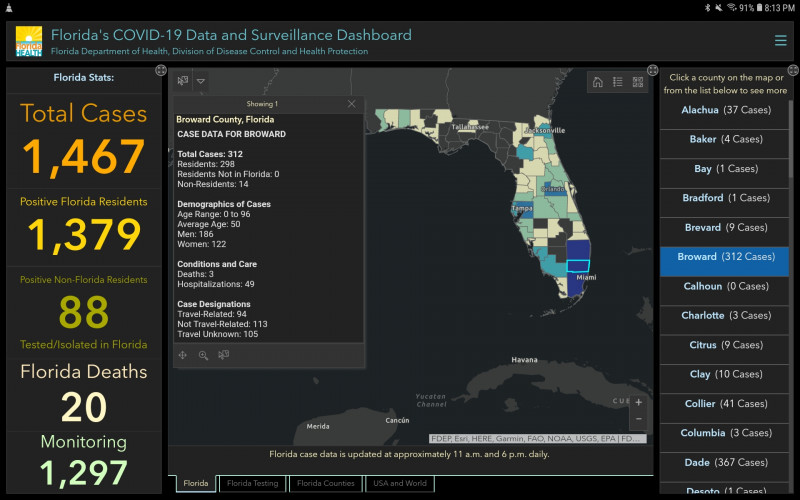
Task: Expand the selection tool dropdown arrow
Action: coord(201,81)
